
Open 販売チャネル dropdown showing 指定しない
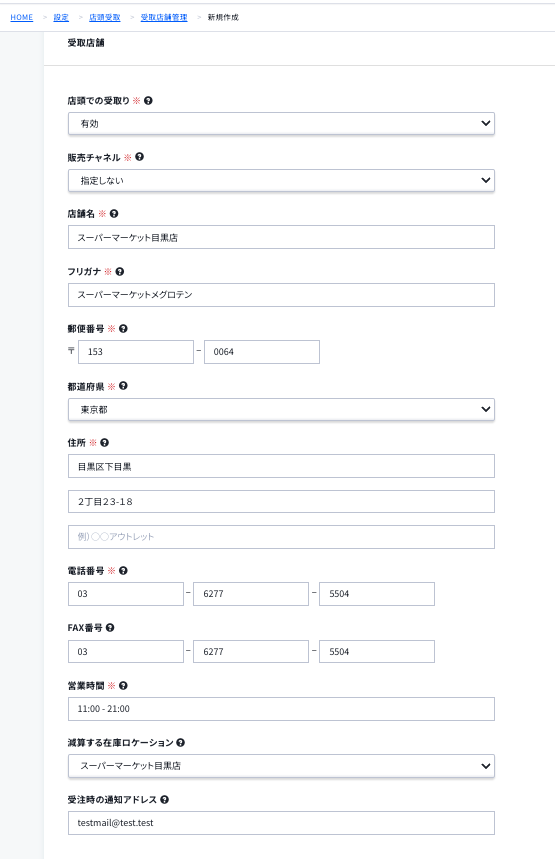(x=281, y=180)
